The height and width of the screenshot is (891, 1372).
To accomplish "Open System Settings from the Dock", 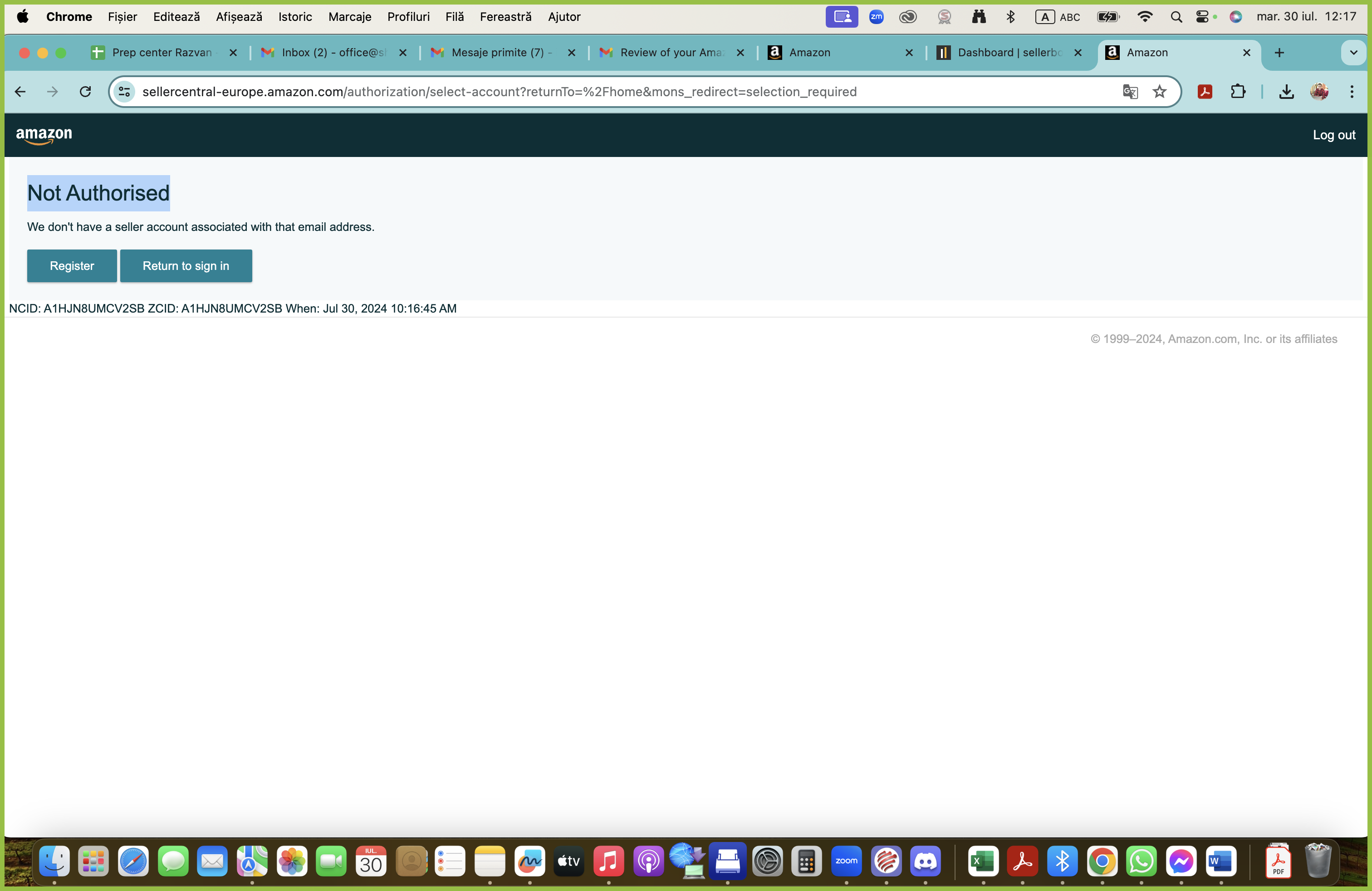I will pyautogui.click(x=767, y=861).
